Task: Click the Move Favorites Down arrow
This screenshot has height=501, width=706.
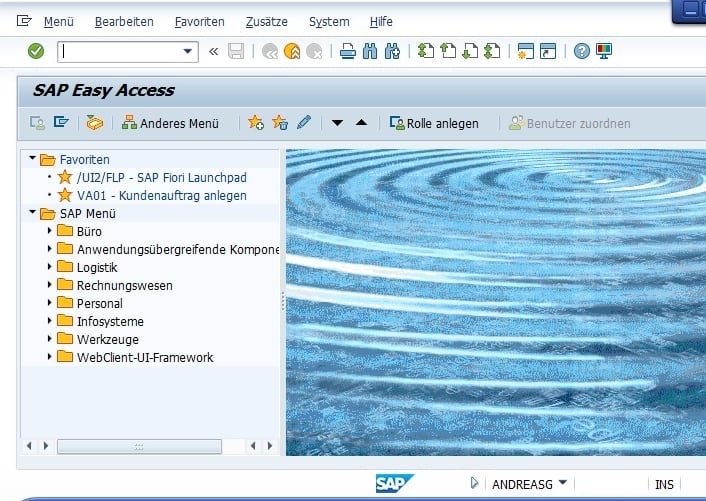Action: (x=337, y=123)
